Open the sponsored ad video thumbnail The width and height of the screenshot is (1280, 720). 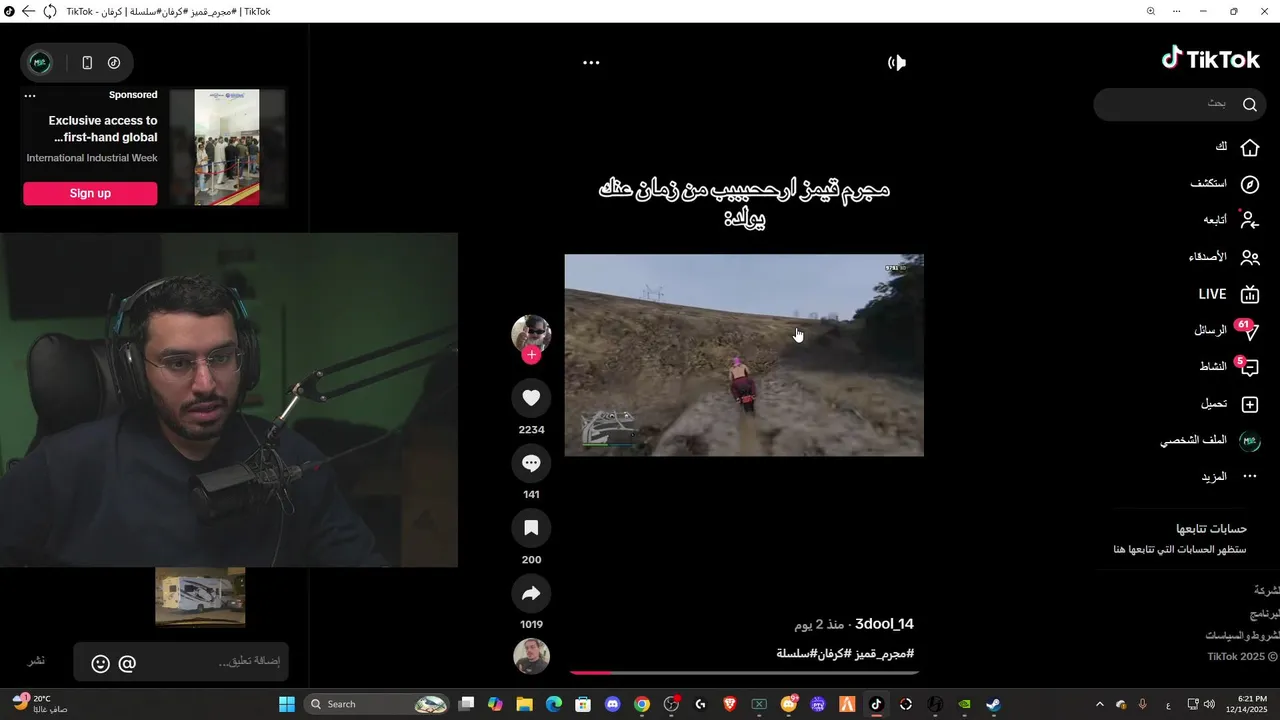point(227,147)
